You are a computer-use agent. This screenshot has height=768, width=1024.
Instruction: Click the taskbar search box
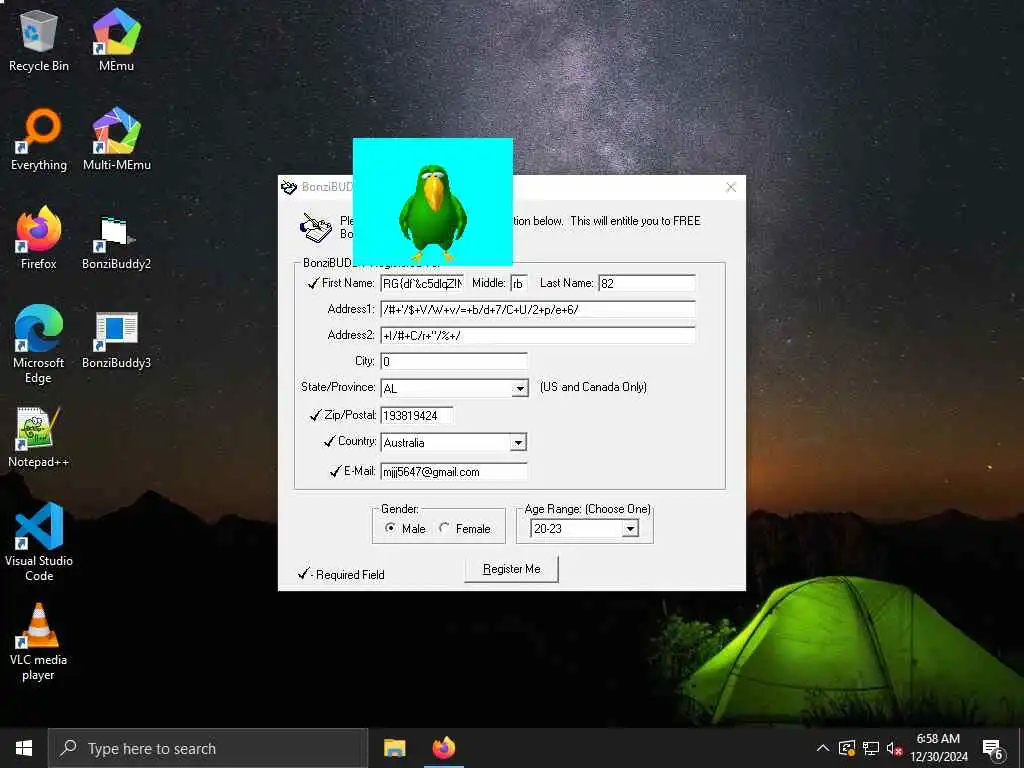click(x=208, y=748)
